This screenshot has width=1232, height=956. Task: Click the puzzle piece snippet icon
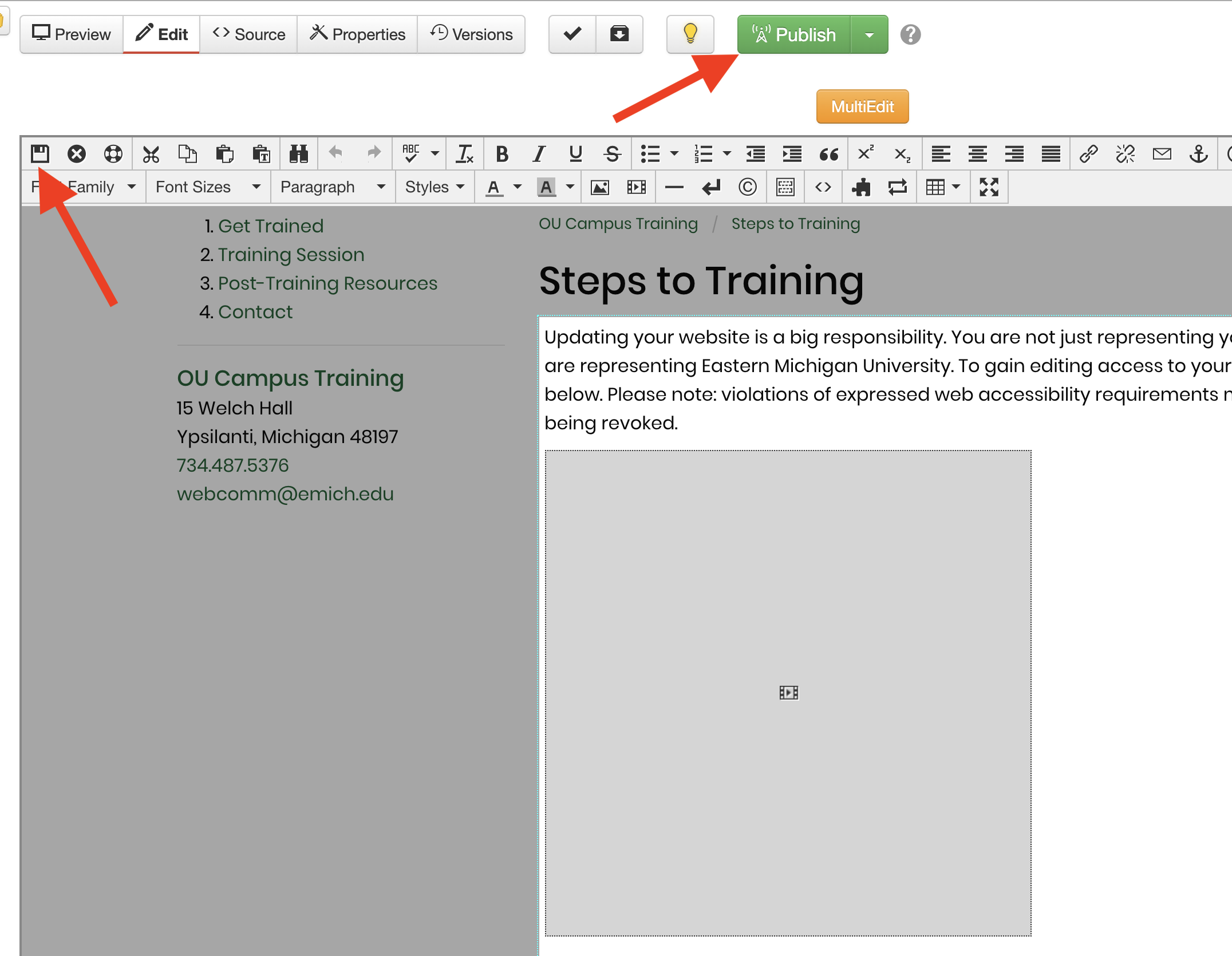pos(861,187)
